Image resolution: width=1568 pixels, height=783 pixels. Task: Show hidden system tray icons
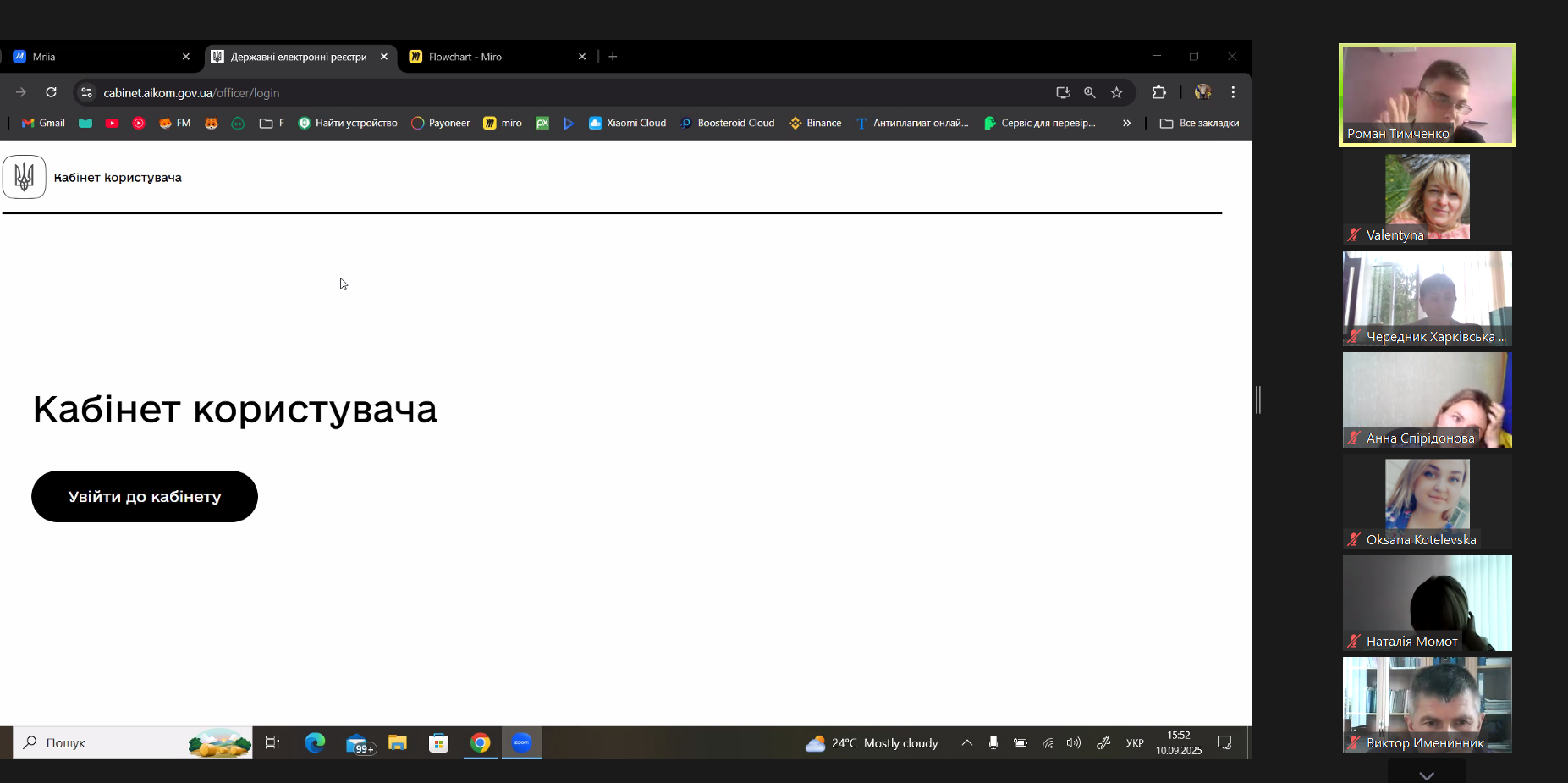[x=966, y=742]
